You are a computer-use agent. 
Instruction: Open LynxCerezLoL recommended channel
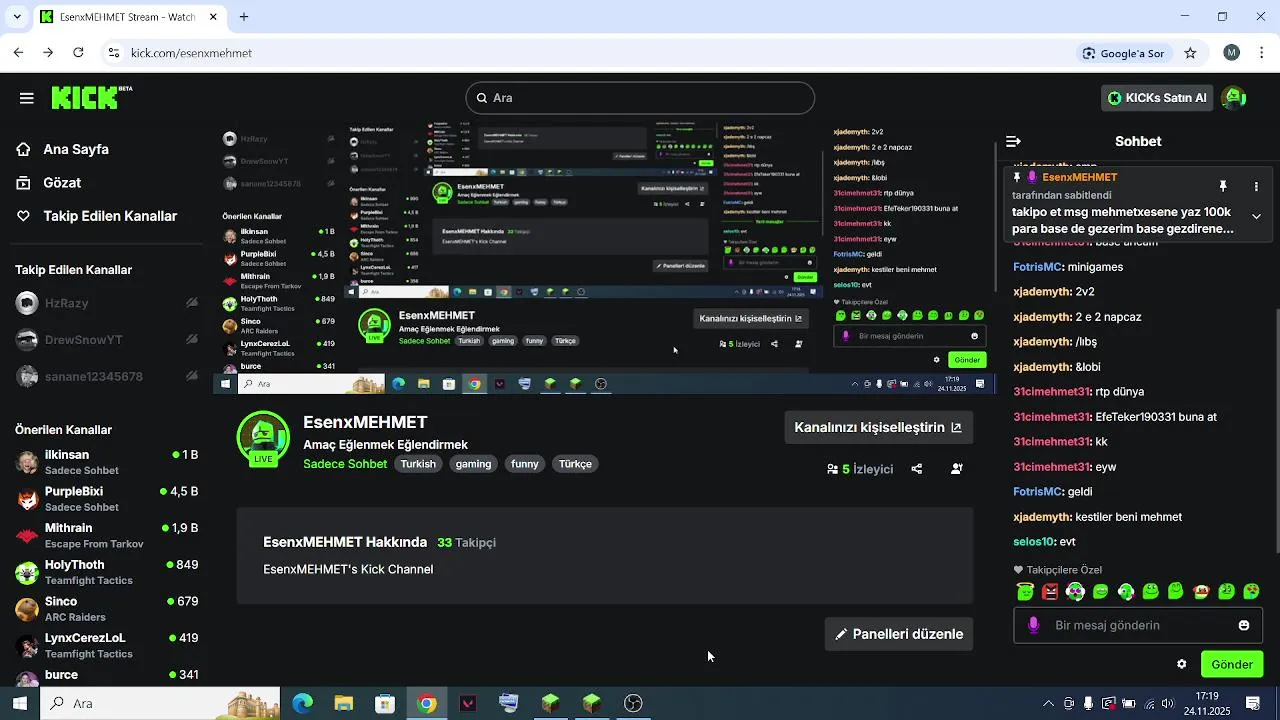(107, 645)
